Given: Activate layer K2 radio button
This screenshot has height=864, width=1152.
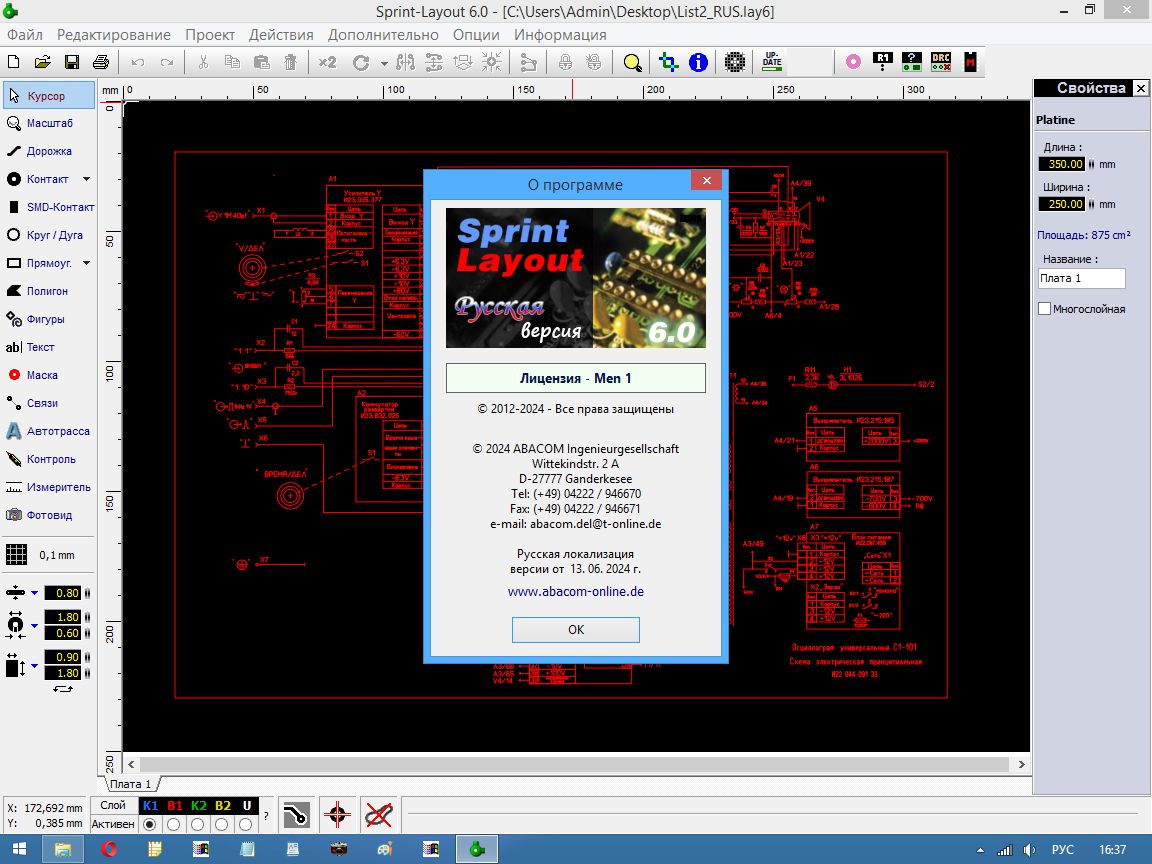Looking at the screenshot, I should point(198,824).
